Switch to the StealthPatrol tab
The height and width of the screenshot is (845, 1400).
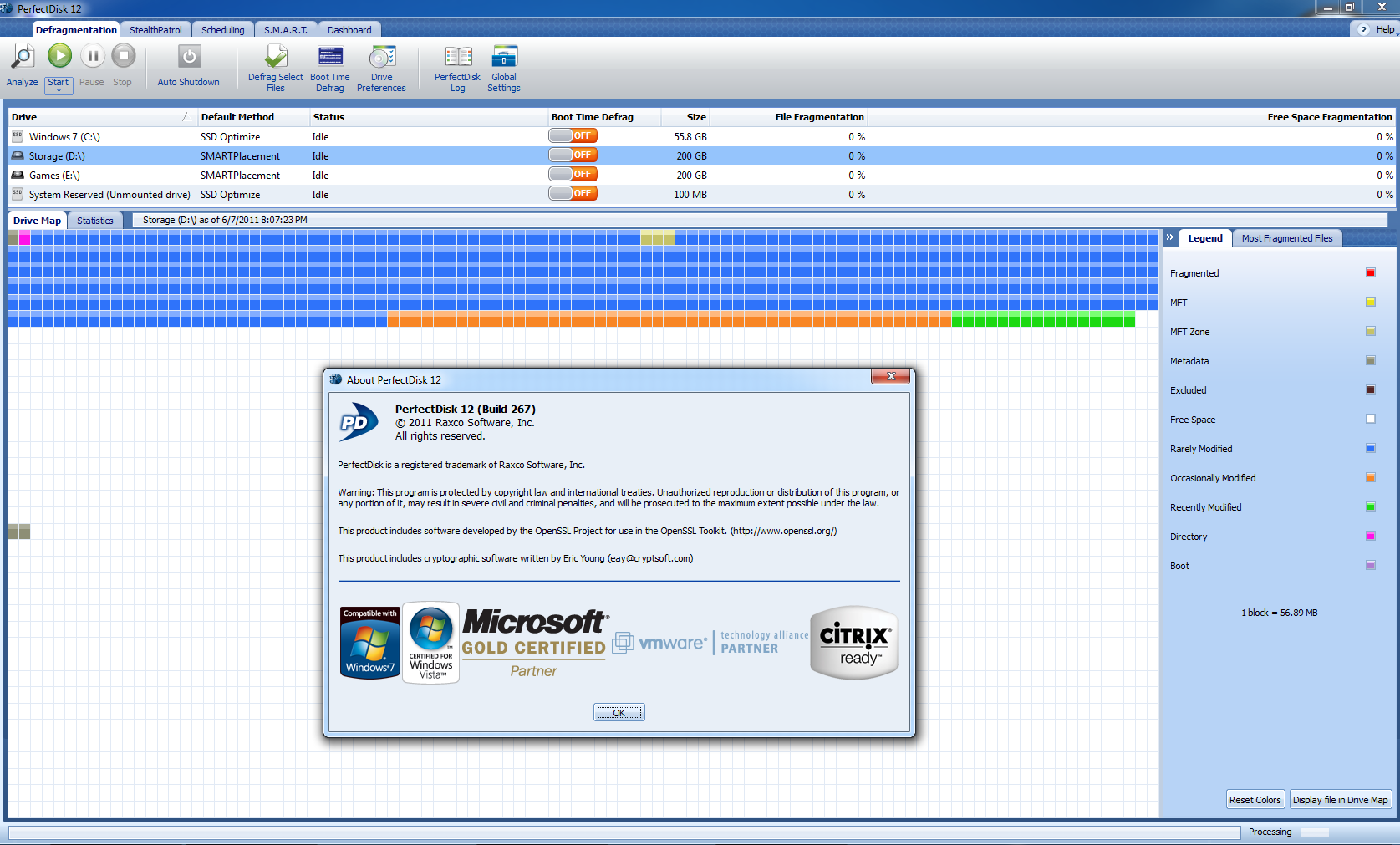155,30
